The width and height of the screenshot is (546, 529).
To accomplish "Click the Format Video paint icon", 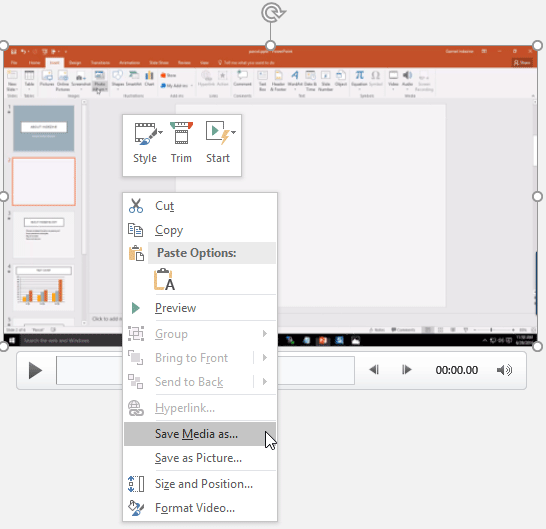I will 136,508.
